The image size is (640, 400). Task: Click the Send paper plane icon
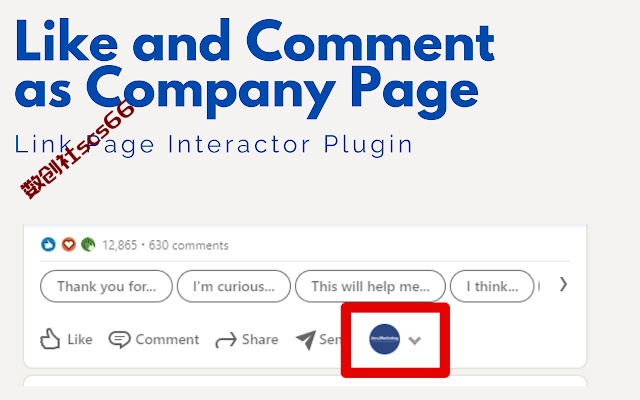tap(306, 340)
